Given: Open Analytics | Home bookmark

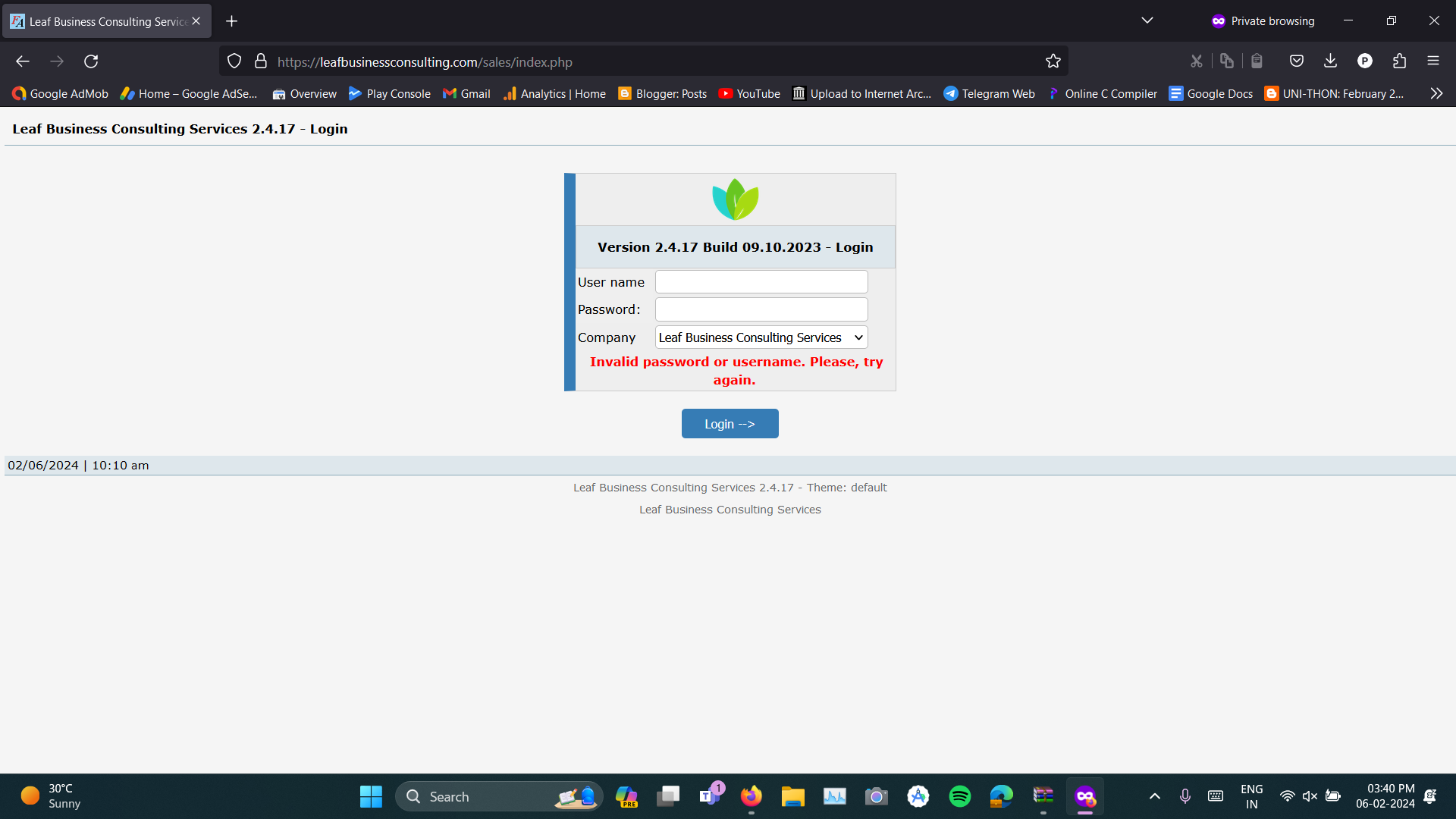Looking at the screenshot, I should [554, 94].
